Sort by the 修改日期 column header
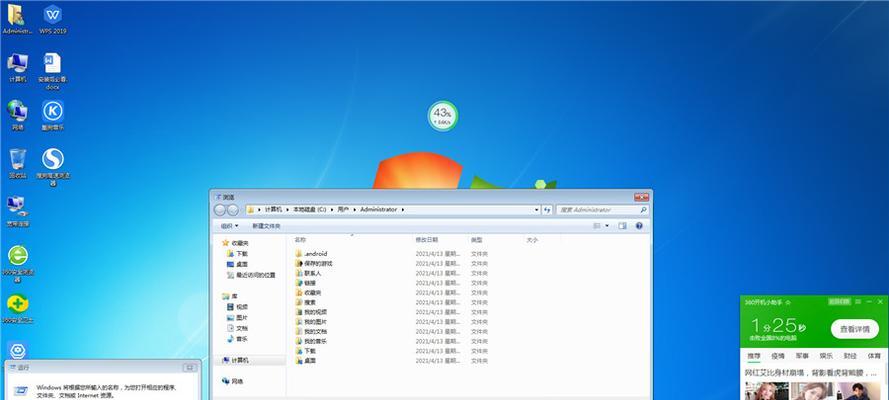This screenshot has height=400, width=889. tap(427, 240)
